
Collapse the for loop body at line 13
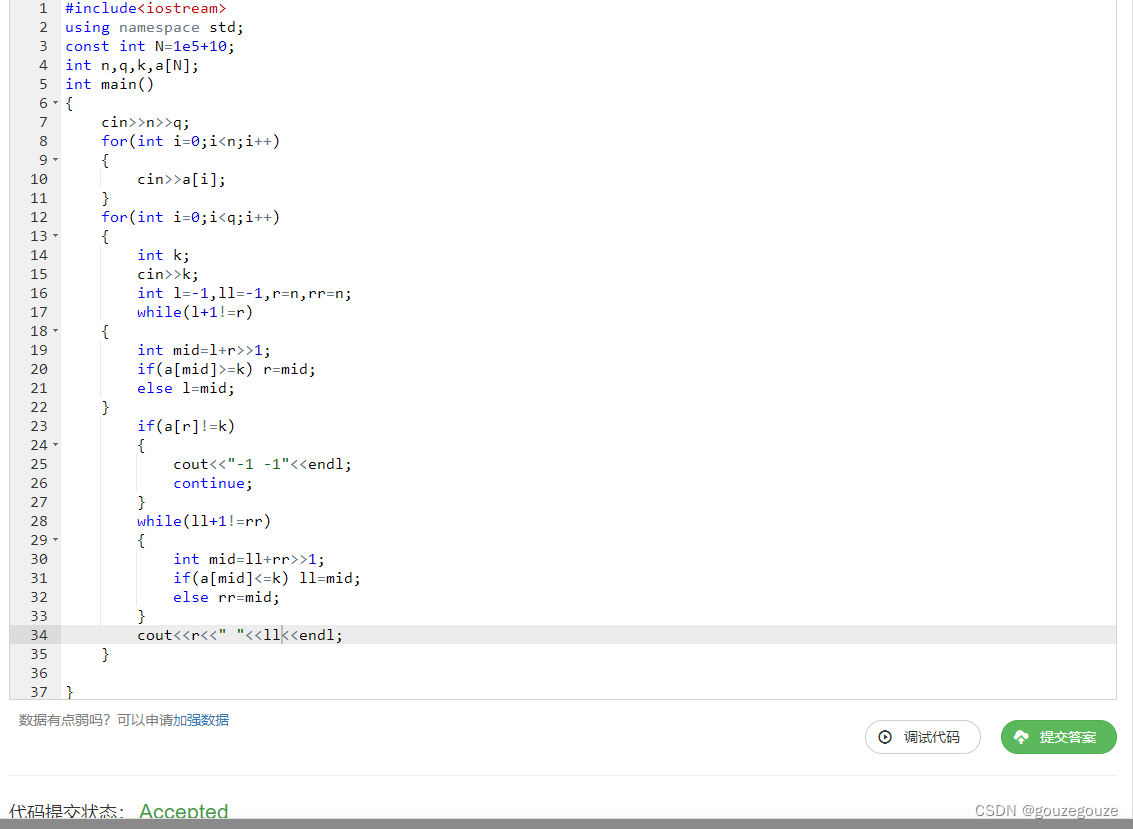57,236
